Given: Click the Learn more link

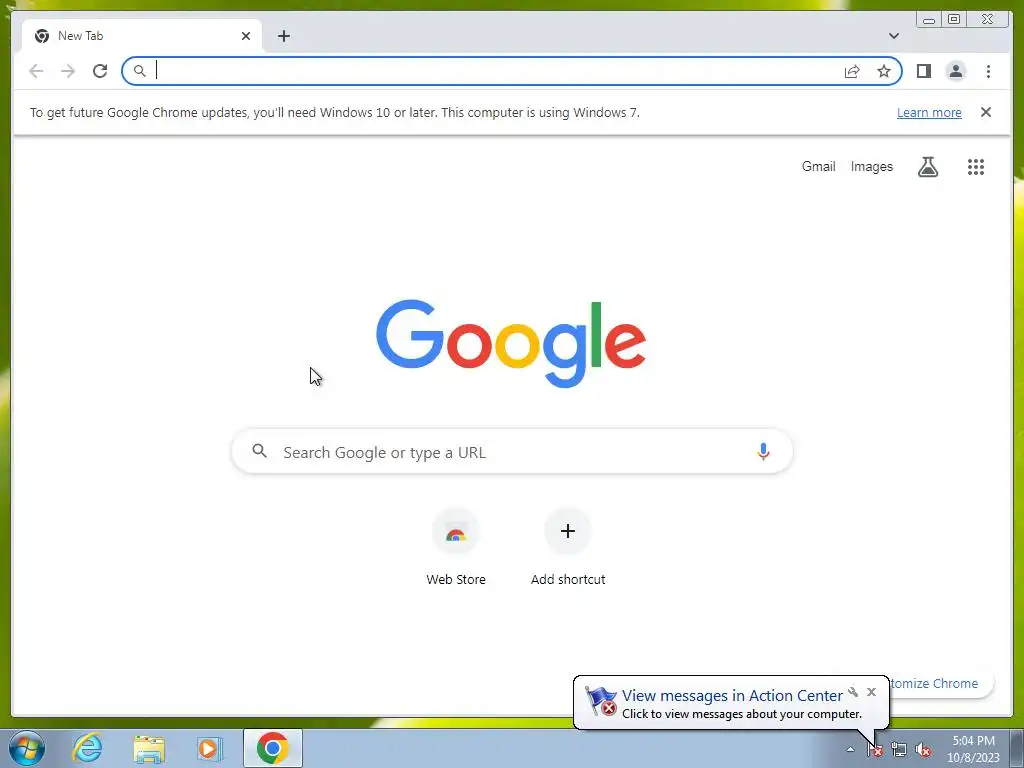Looking at the screenshot, I should [x=929, y=112].
